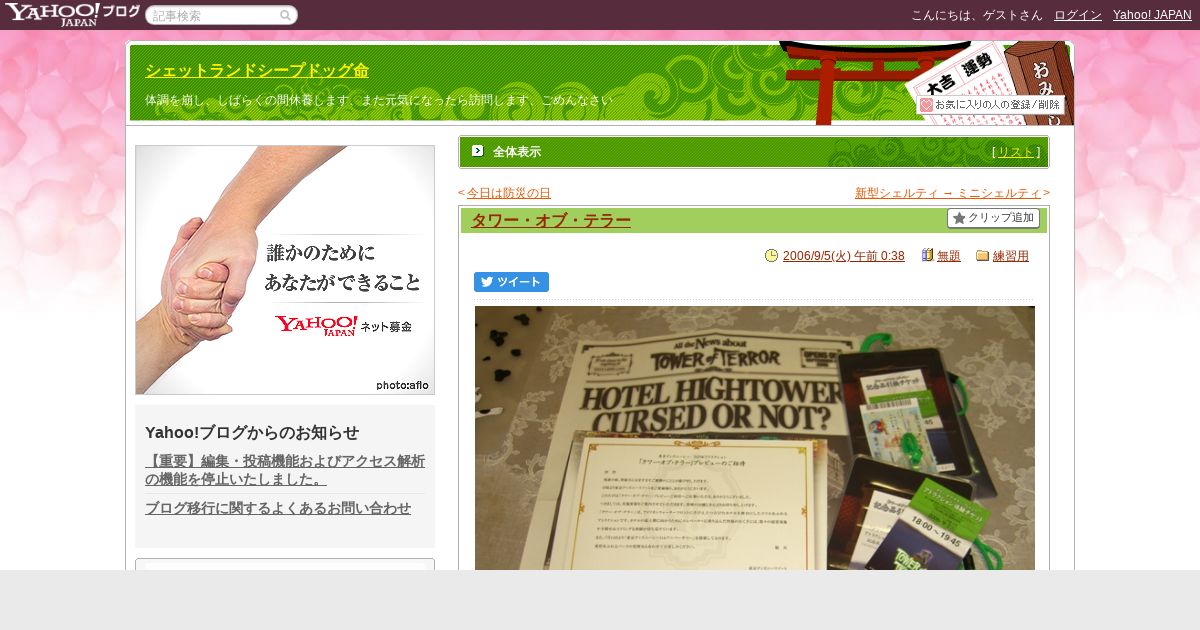Click the Yahoo!ブログからのお知らせ heading
1200x630 pixels.
click(252, 432)
